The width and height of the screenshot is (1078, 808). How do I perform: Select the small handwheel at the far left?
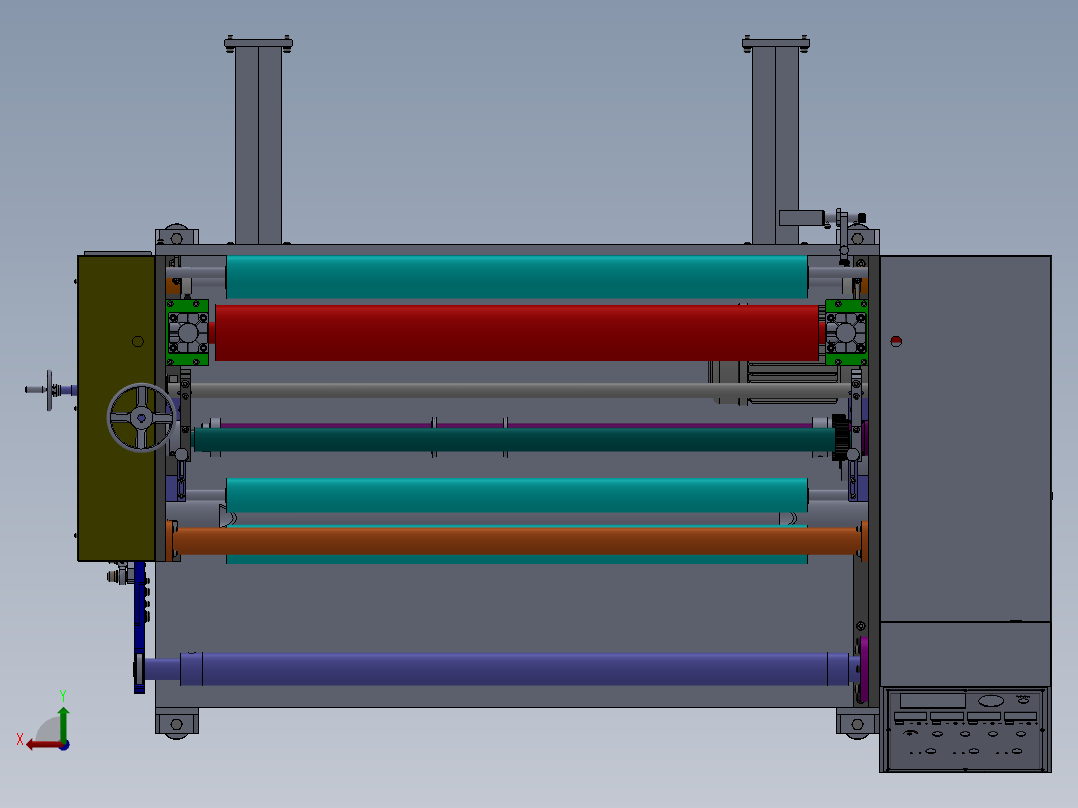tap(49, 390)
